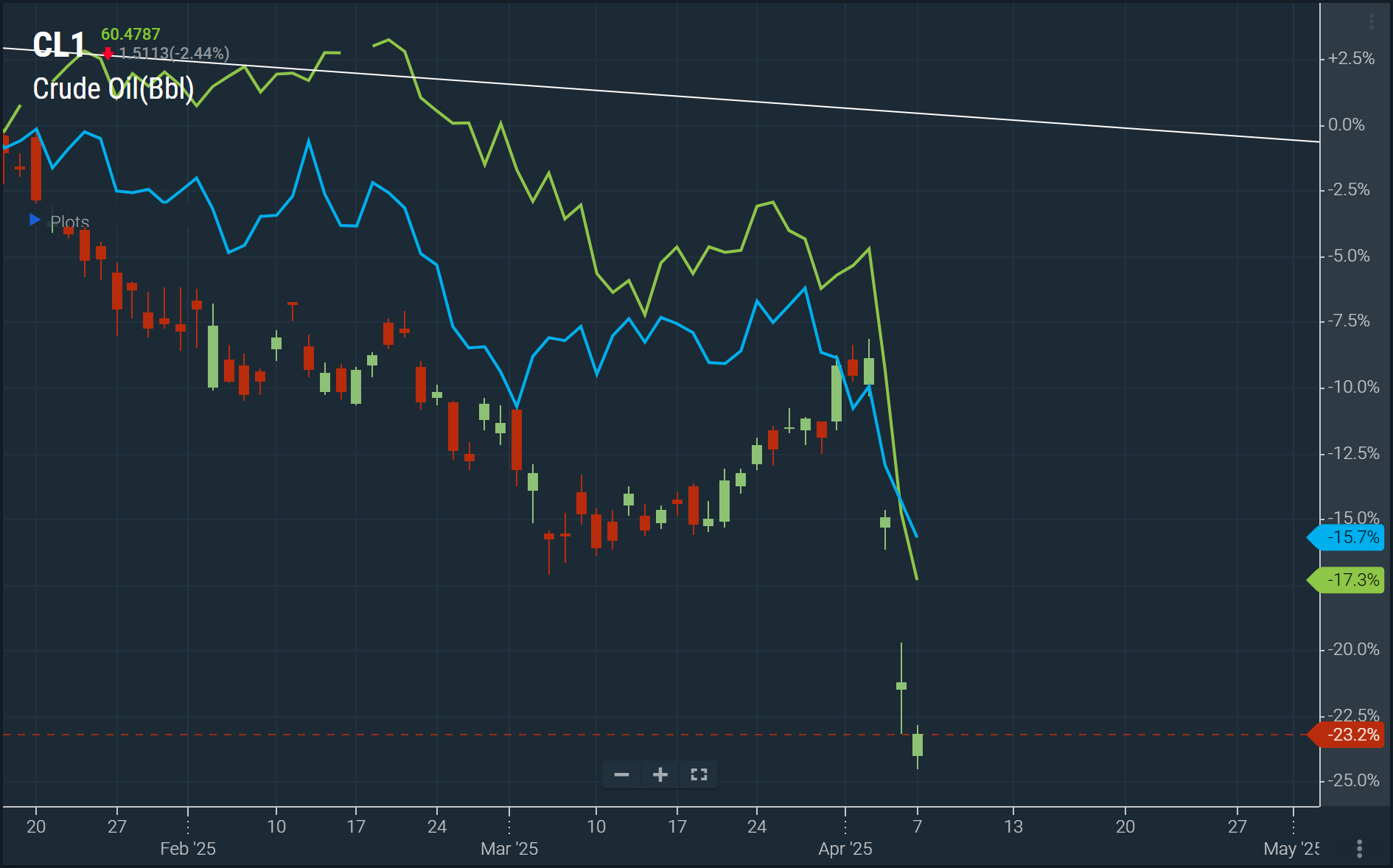Click the 1.5113(-2.44%) change value

click(174, 54)
